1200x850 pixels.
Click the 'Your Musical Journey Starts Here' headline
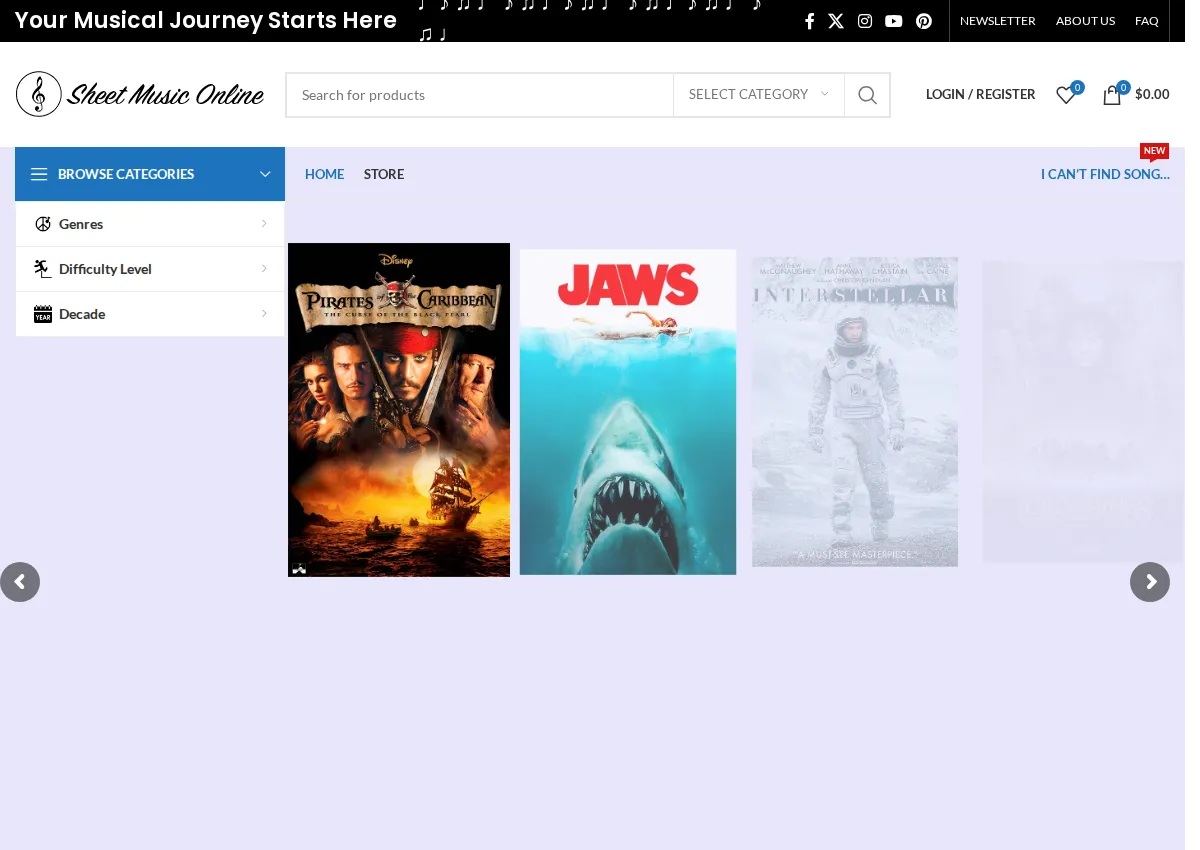click(206, 20)
